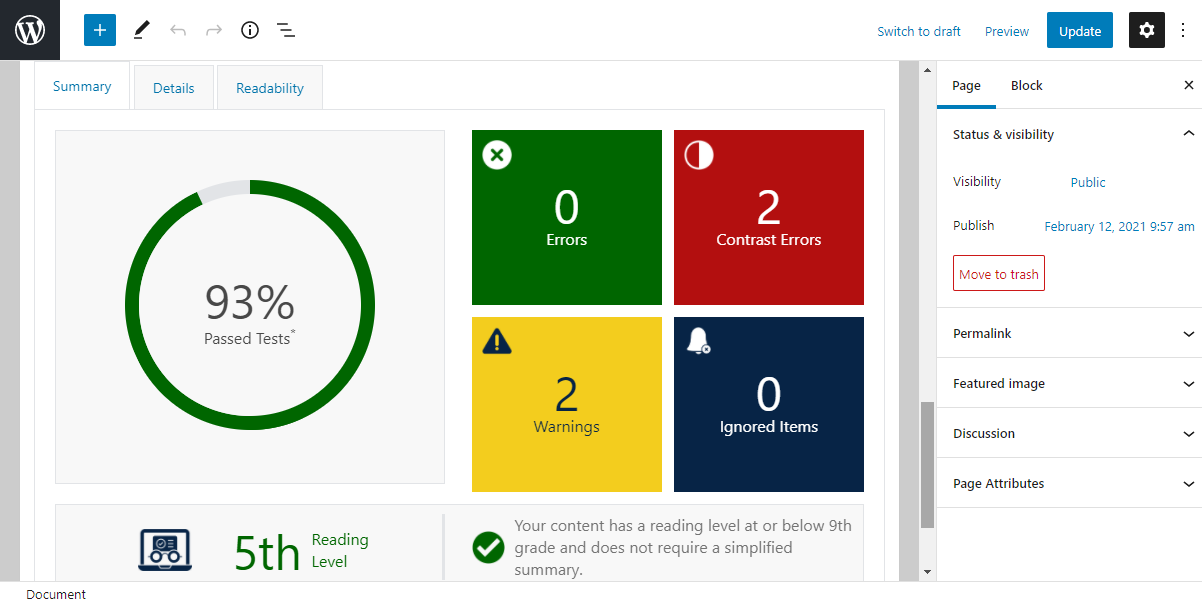Expand the Featured image panel
1202x606 pixels.
click(1069, 383)
